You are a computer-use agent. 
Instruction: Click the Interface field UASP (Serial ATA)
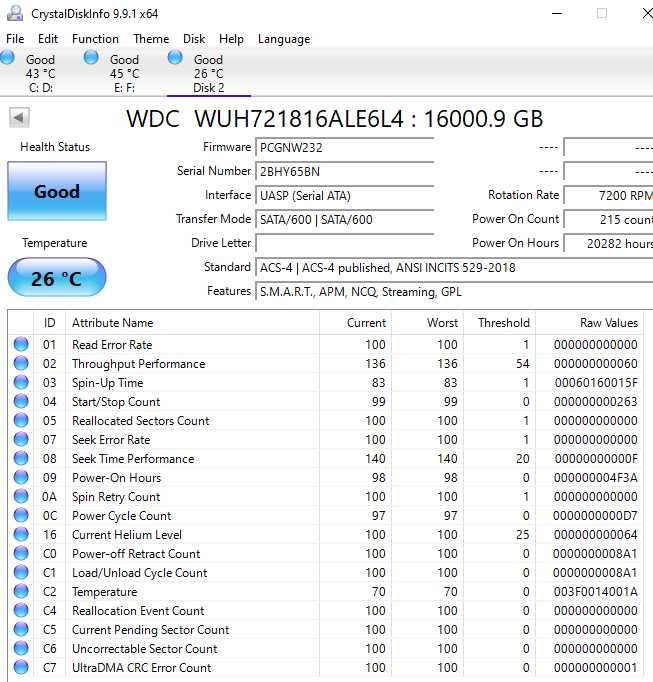coord(345,195)
